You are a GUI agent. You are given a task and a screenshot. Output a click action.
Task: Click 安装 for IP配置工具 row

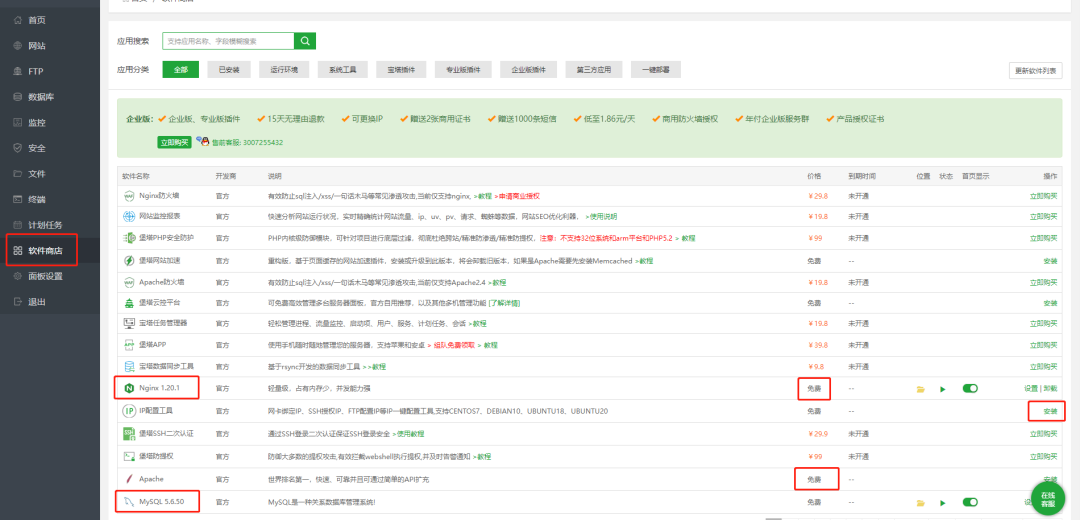[x=1050, y=411]
